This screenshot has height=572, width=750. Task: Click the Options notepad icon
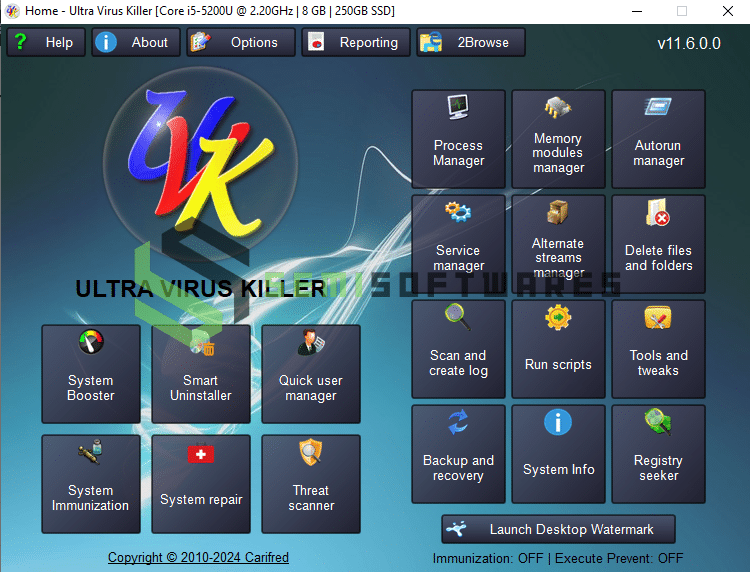point(200,42)
